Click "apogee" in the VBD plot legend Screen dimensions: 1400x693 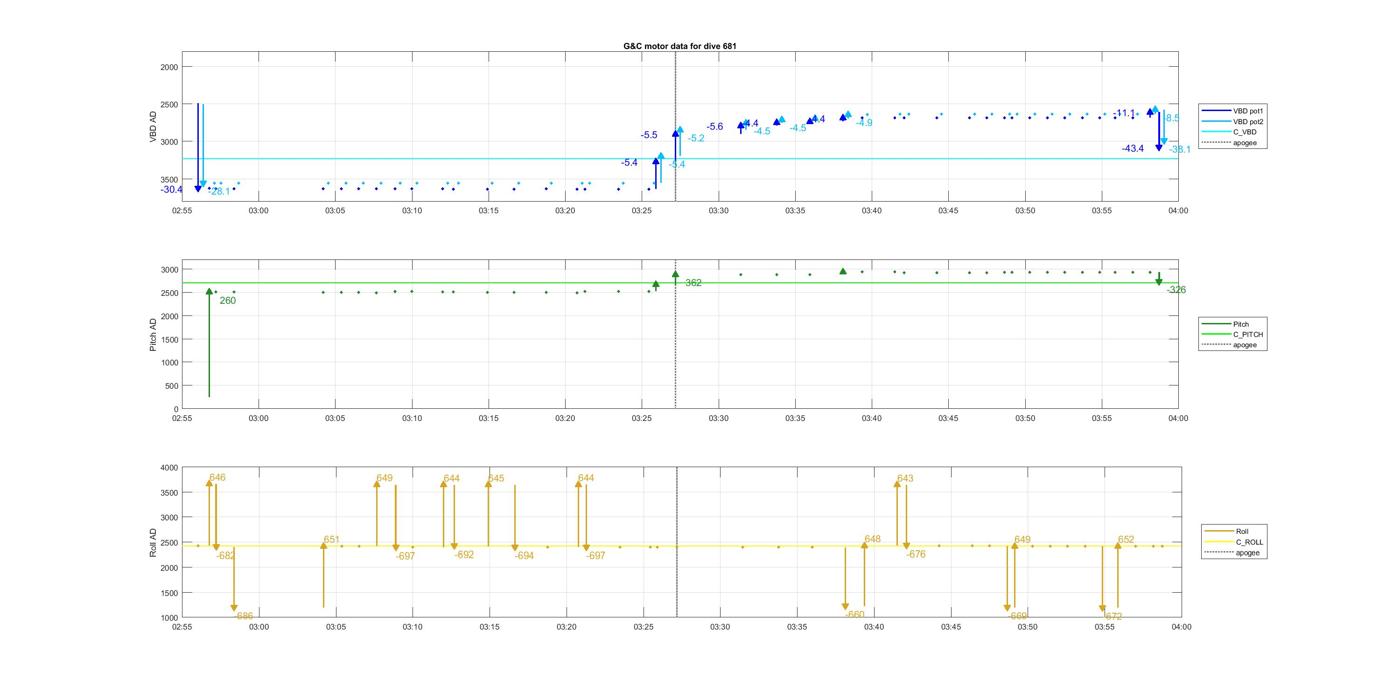[1245, 142]
